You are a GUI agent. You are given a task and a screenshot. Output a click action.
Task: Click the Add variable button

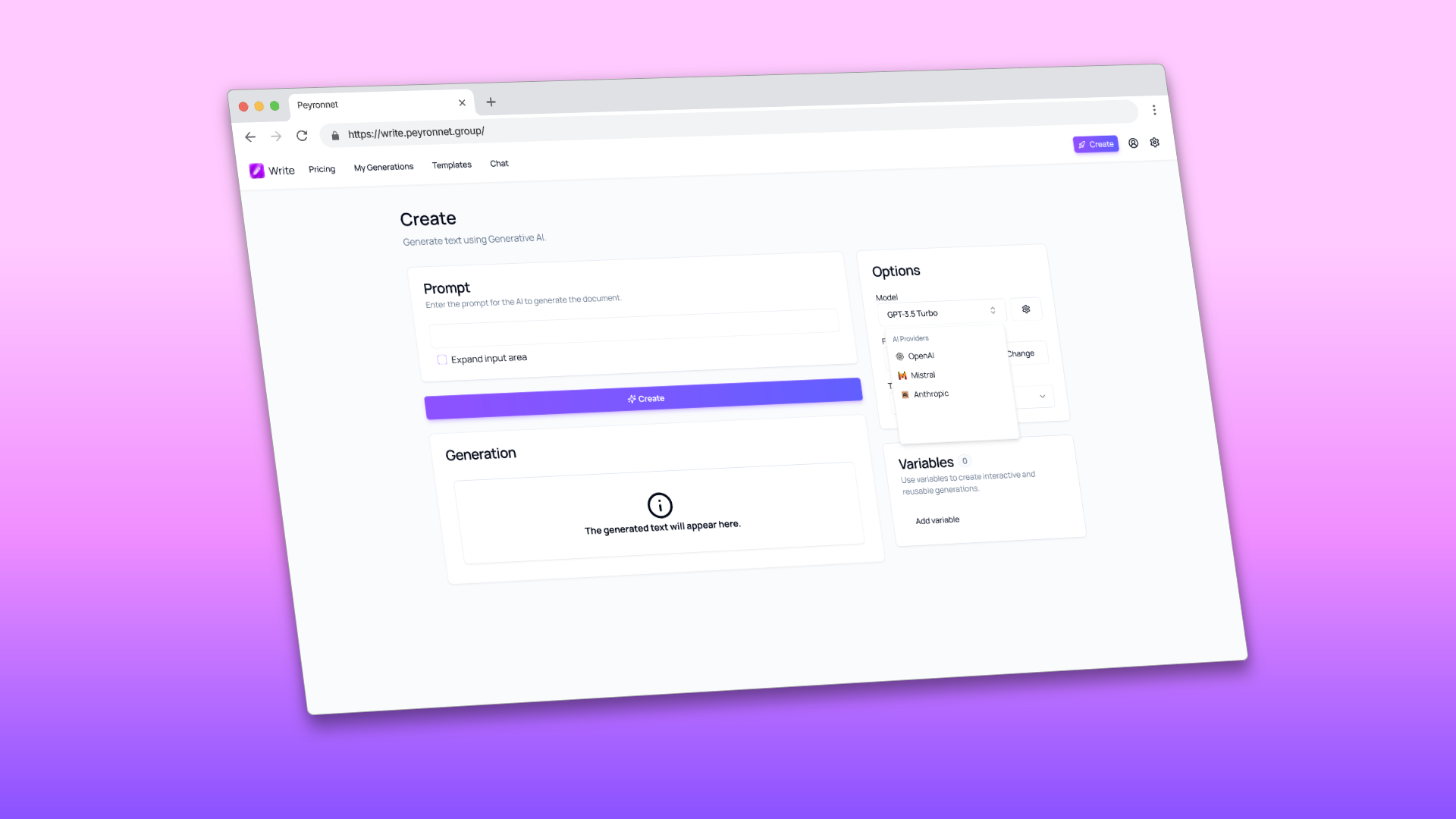937,518
